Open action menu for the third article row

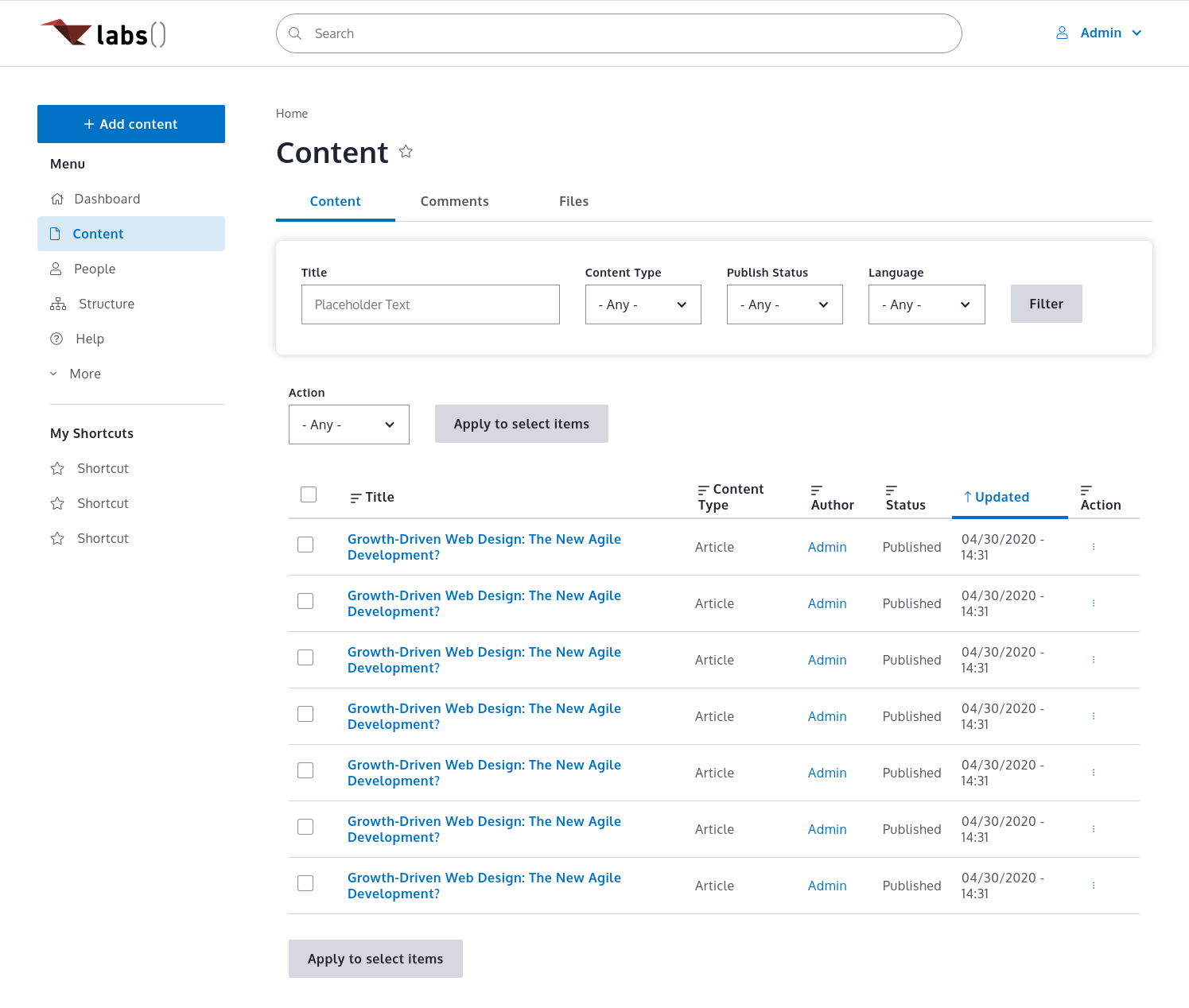coord(1094,660)
